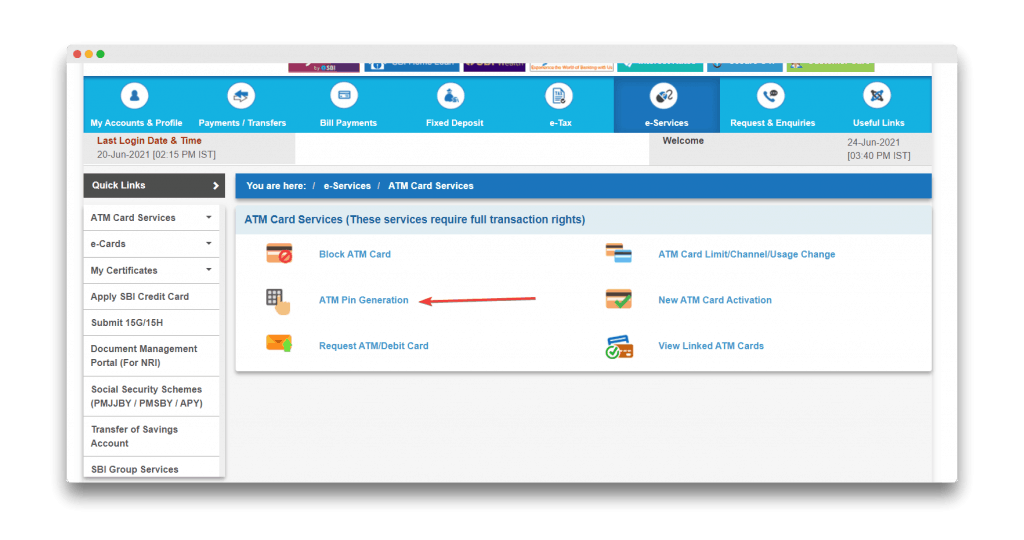Click ATM Card Limit/Channel/Usage Change icon
The image size is (1024, 540).
(x=618, y=253)
